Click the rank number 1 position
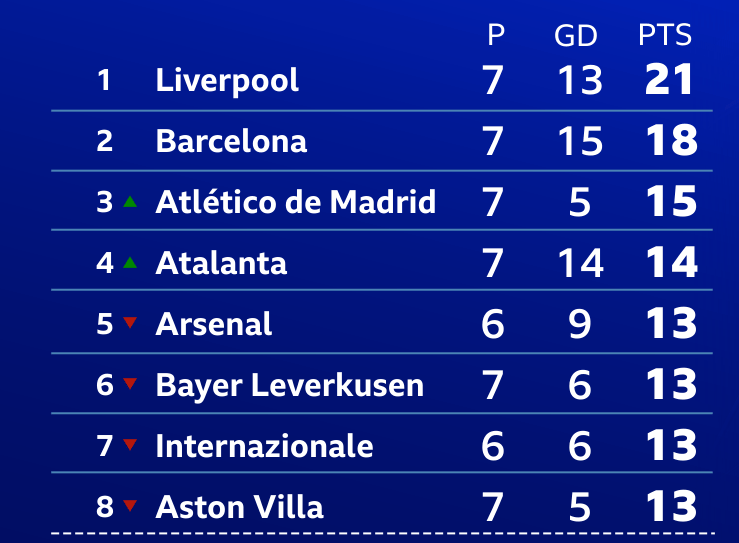This screenshot has width=739, height=543. coord(104,80)
